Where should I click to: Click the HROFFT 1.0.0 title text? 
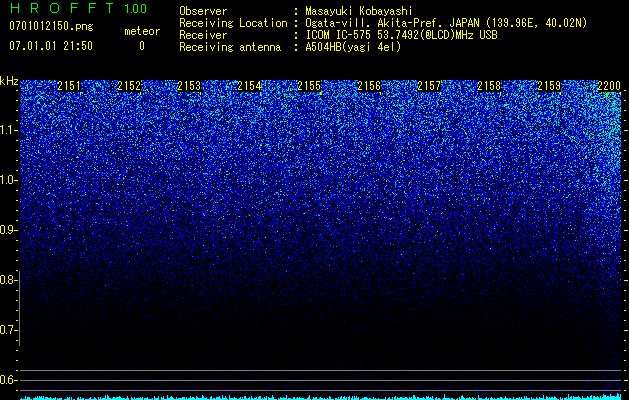pos(78,8)
